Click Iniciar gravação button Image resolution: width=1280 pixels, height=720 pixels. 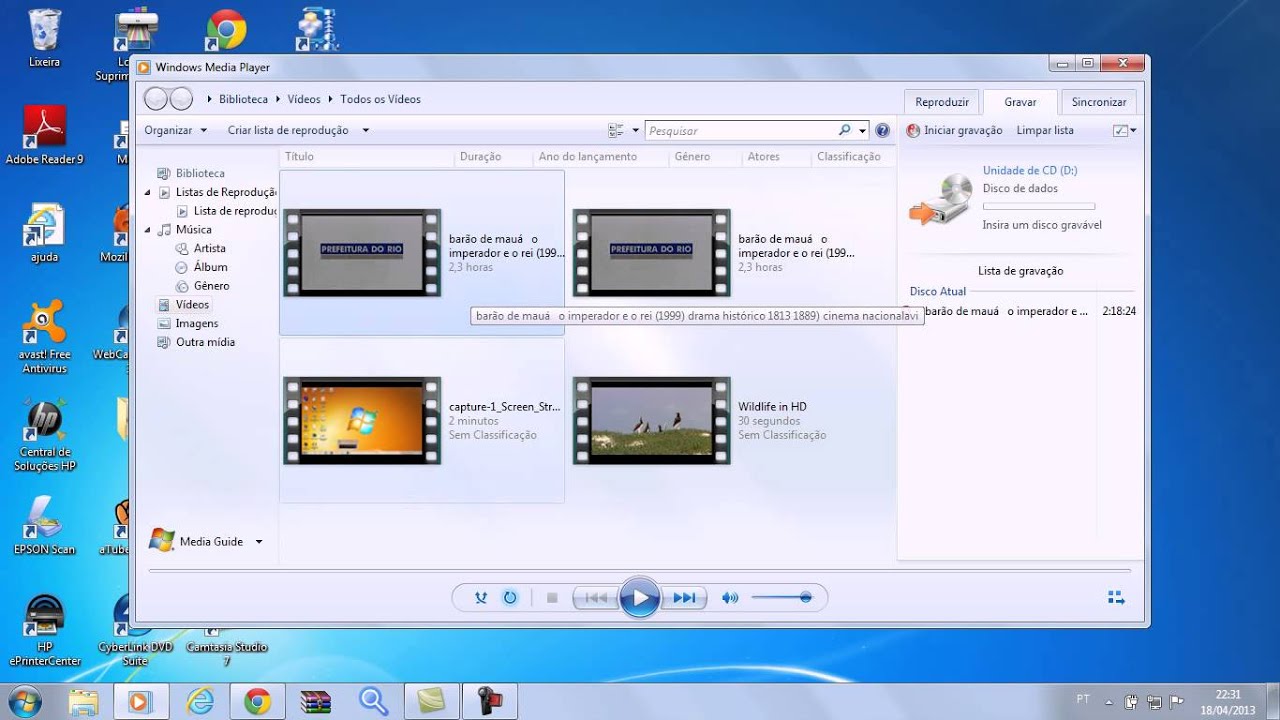954,130
